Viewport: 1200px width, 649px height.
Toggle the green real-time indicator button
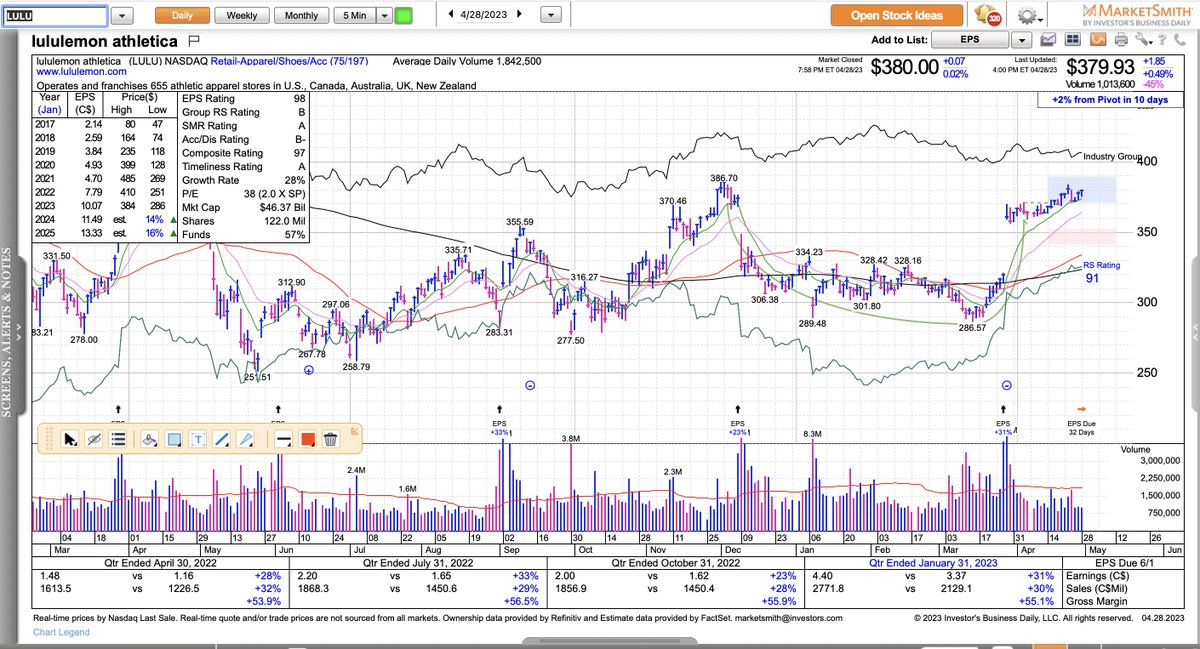pos(403,16)
